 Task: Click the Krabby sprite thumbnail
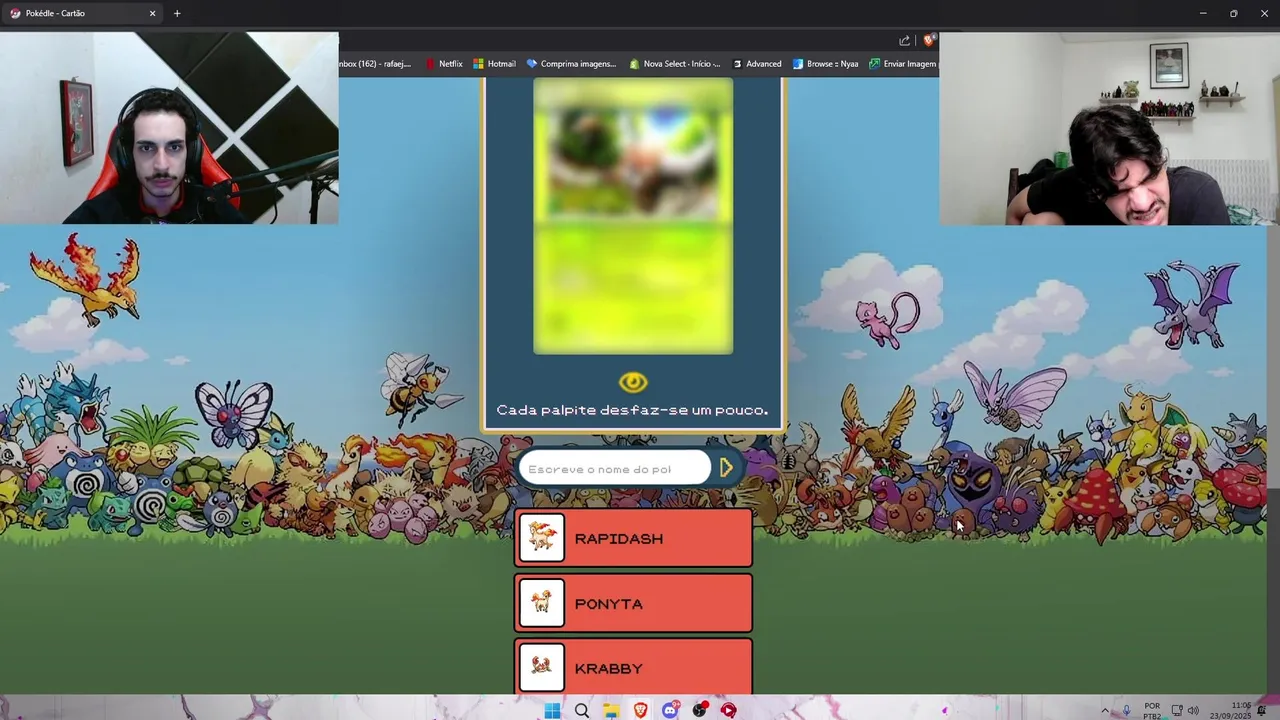point(542,667)
